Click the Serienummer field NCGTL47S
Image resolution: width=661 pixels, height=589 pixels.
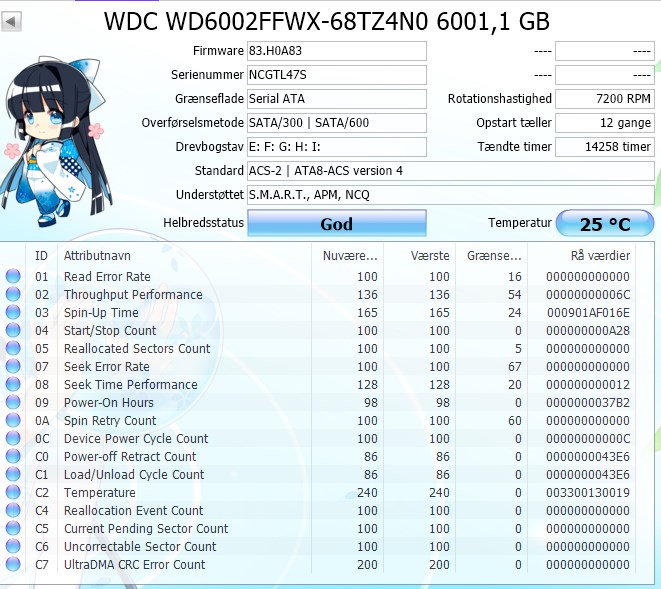pyautogui.click(x=337, y=75)
